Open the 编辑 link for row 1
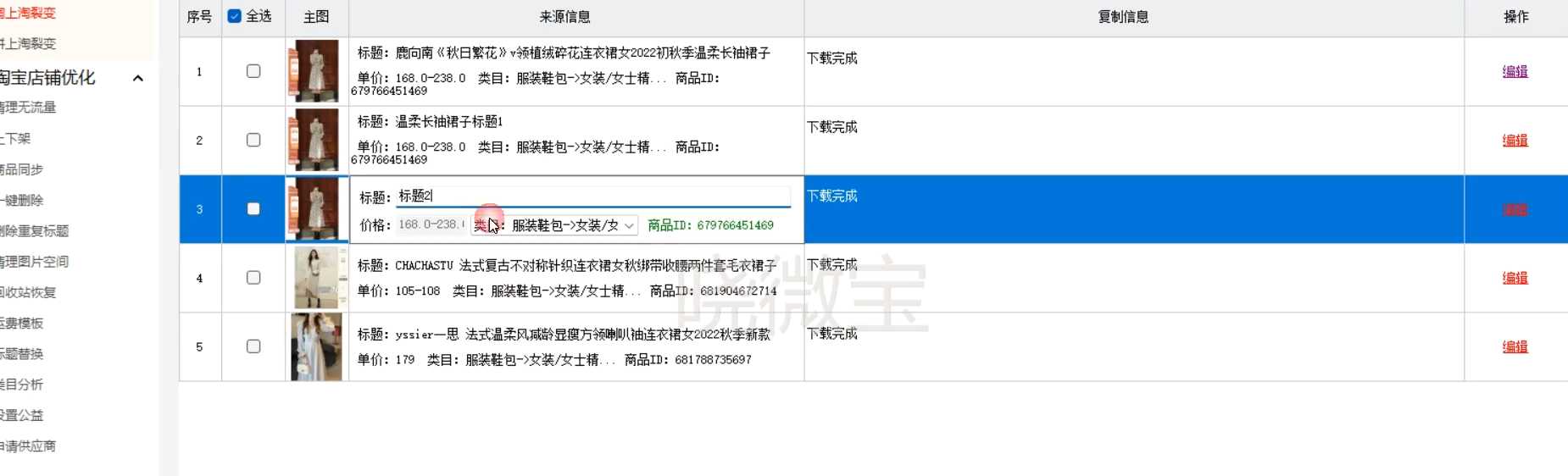Screen dimensions: 1568x476 coord(1515,71)
